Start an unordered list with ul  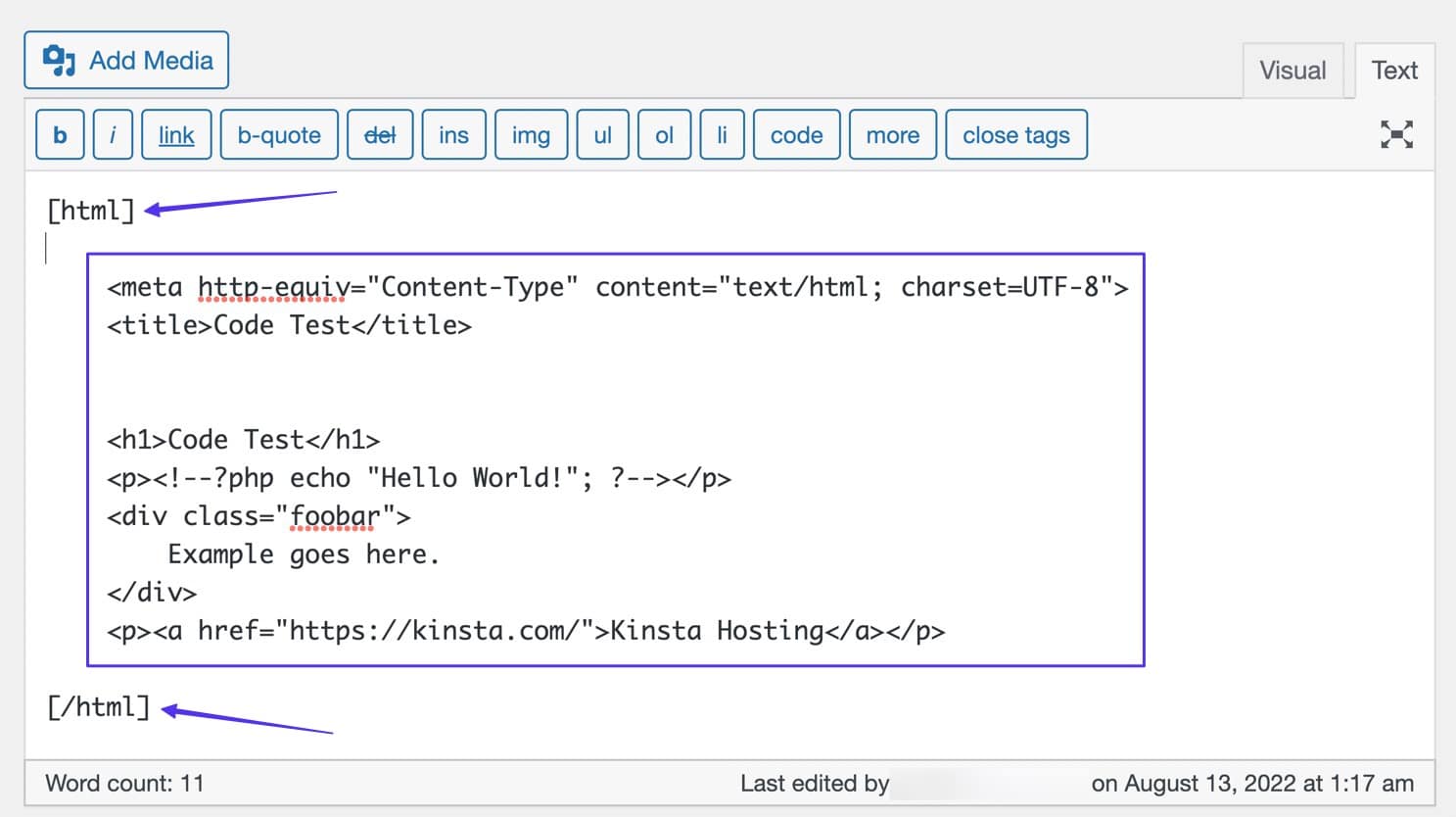(602, 134)
